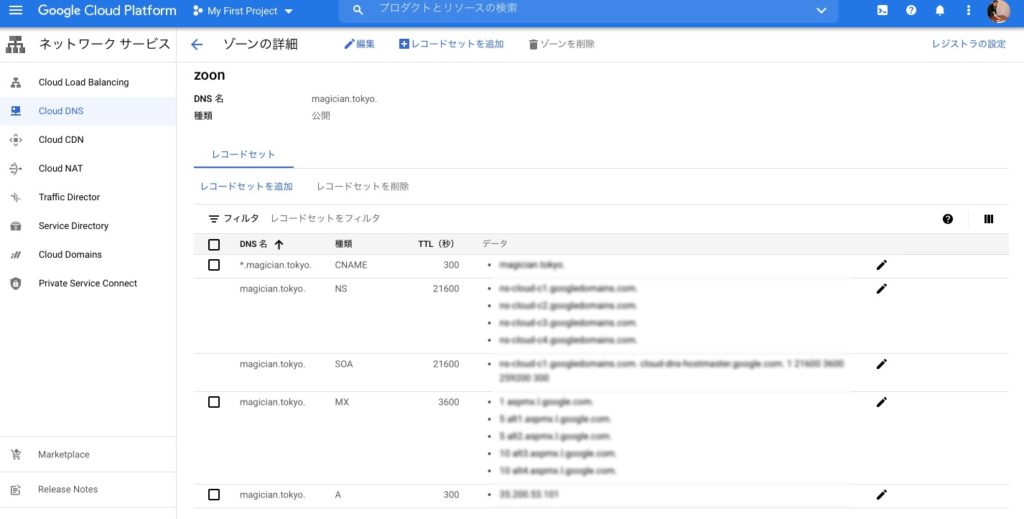The height and width of the screenshot is (519, 1024).
Task: Open Cloud Shell terminal icon
Action: (882, 11)
